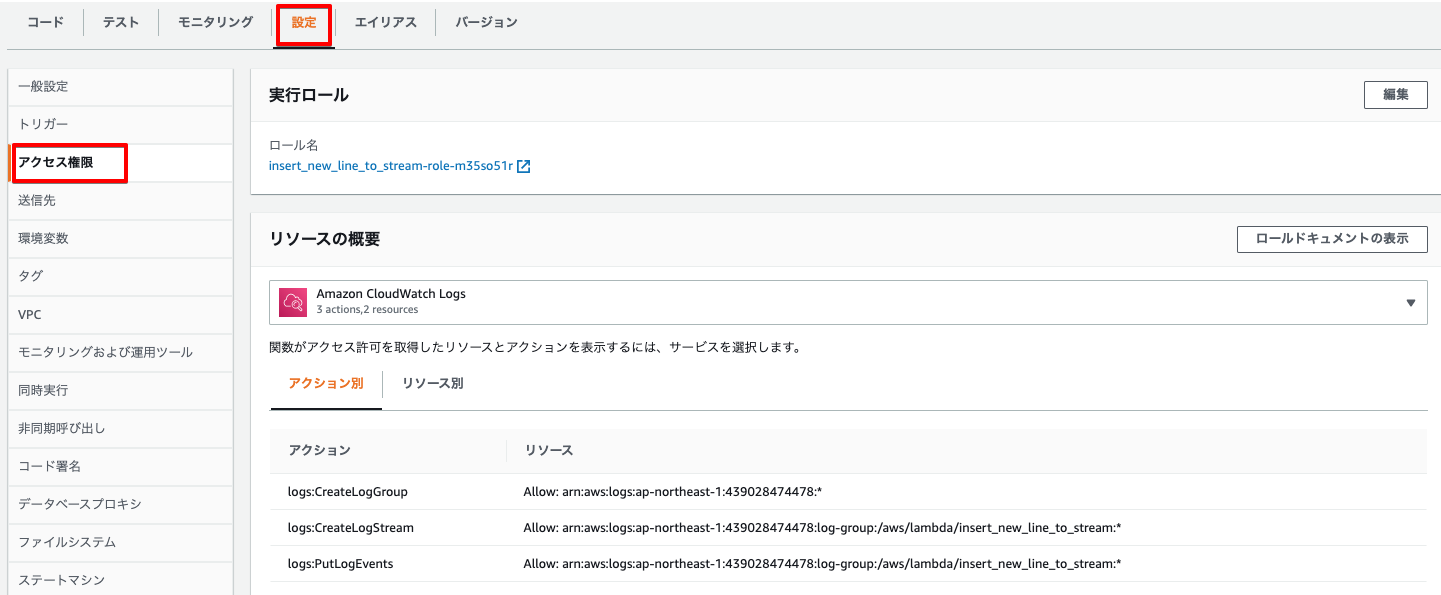
Task: Switch to the リソース別 view
Action: click(x=432, y=383)
